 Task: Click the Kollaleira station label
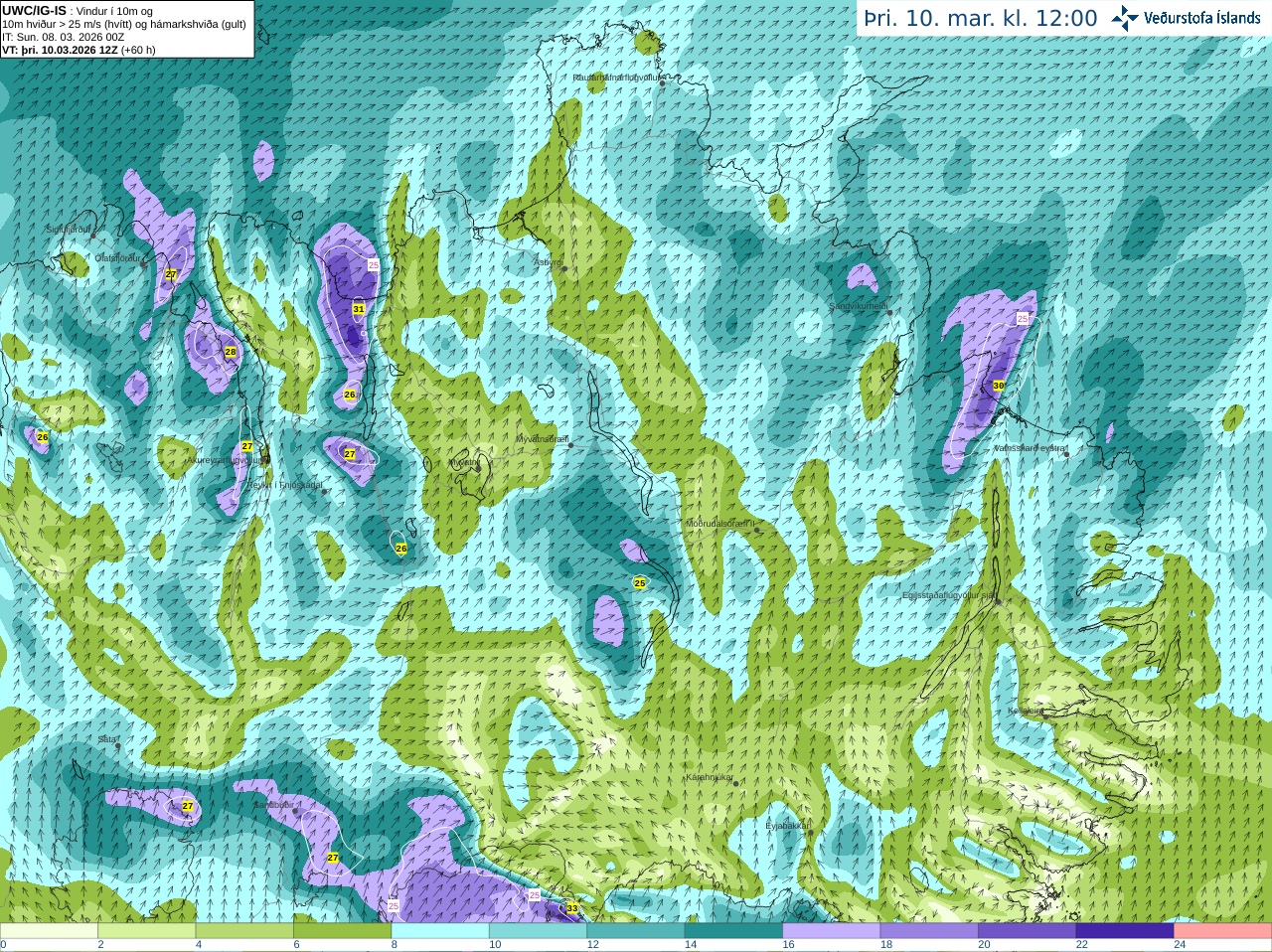pyautogui.click(x=1026, y=712)
